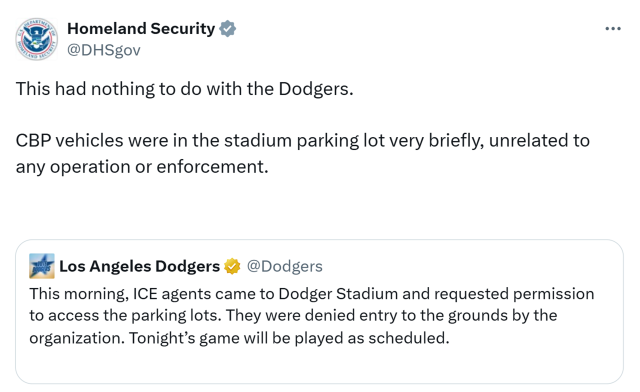Click the Homeland Security verified badge
The width and height of the screenshot is (640, 392).
227,29
